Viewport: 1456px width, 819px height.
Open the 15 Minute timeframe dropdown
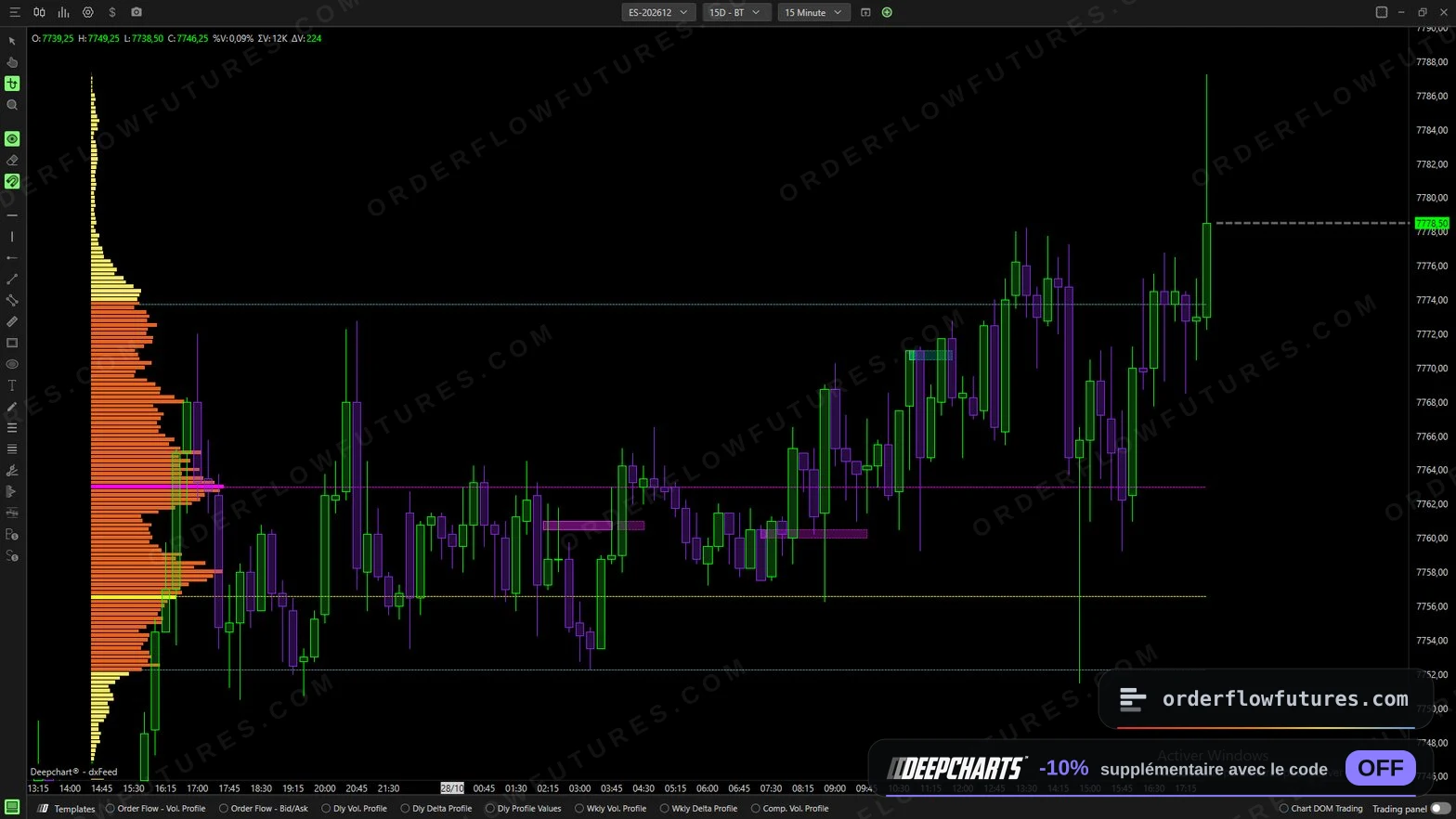[x=813, y=12]
